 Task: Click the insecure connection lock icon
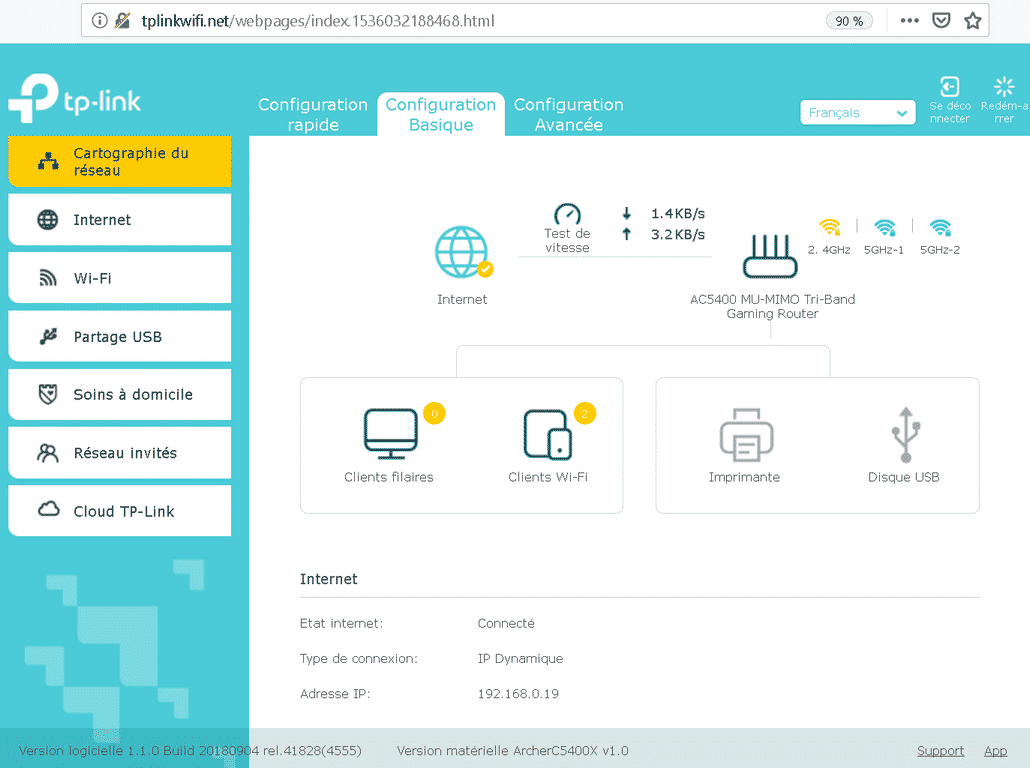click(122, 20)
